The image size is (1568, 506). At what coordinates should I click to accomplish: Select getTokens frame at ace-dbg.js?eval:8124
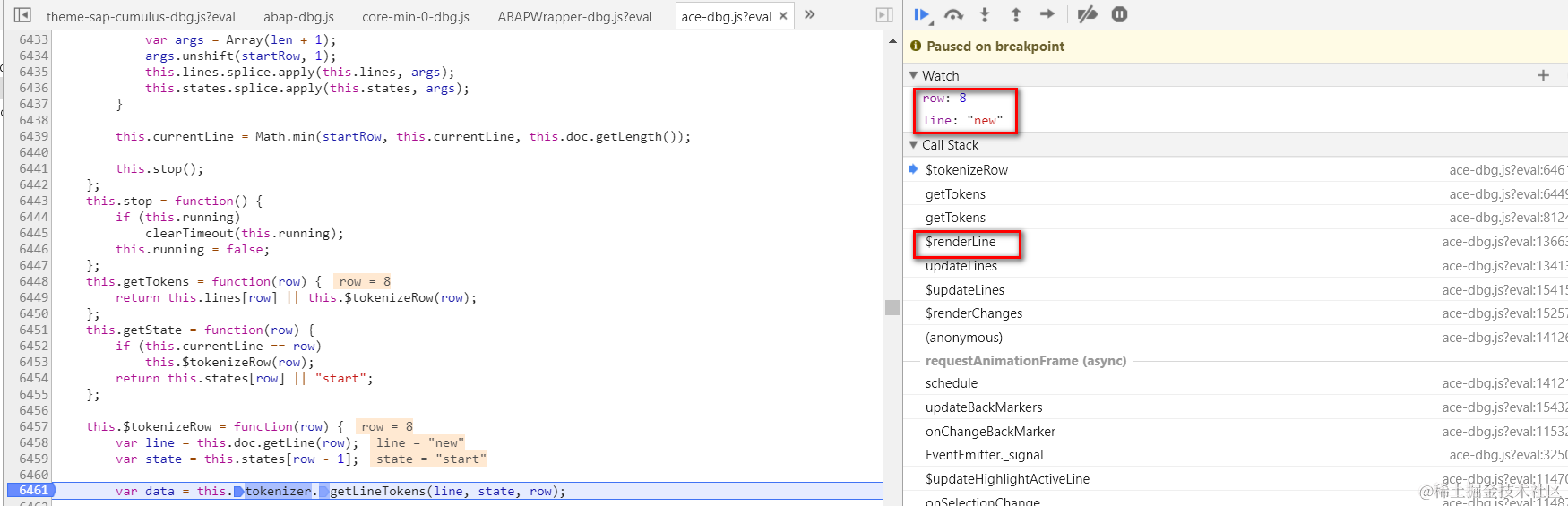pos(955,218)
